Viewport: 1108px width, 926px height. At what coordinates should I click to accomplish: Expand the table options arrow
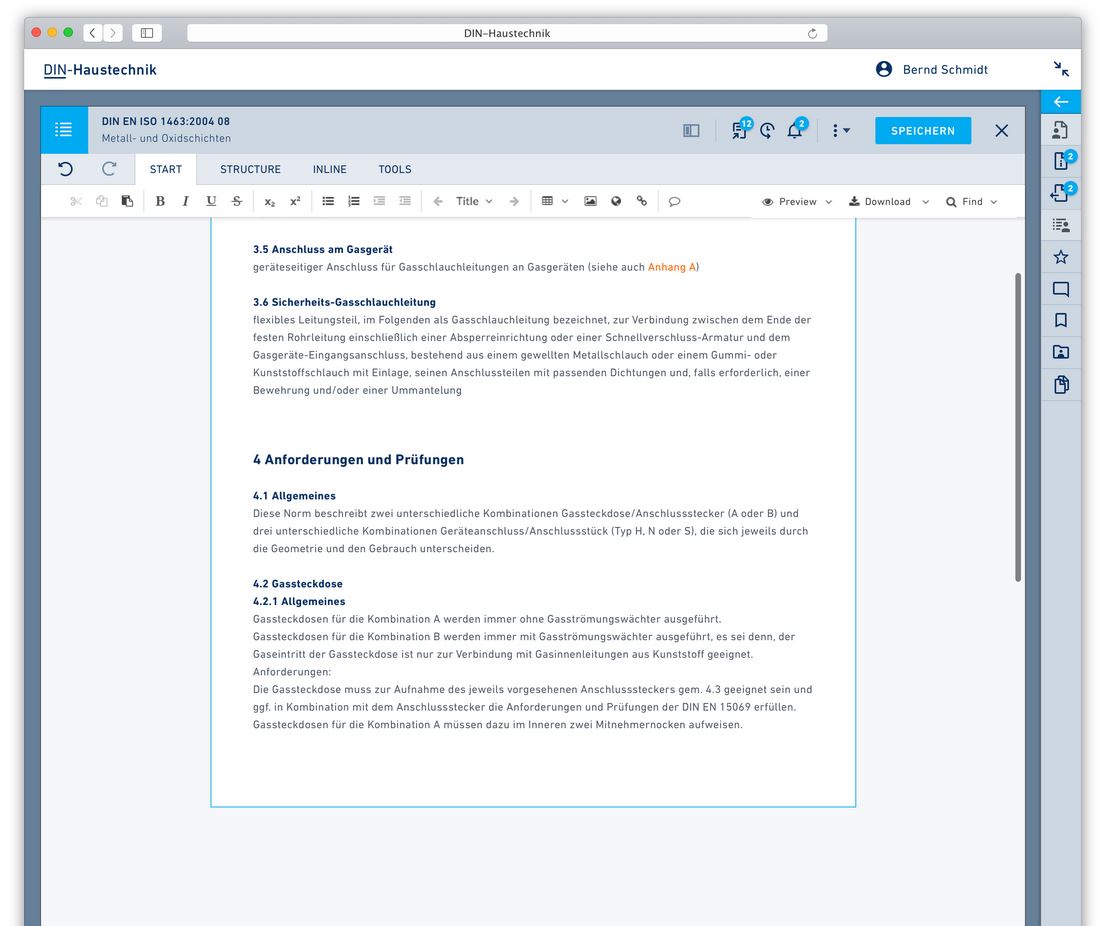tap(565, 201)
